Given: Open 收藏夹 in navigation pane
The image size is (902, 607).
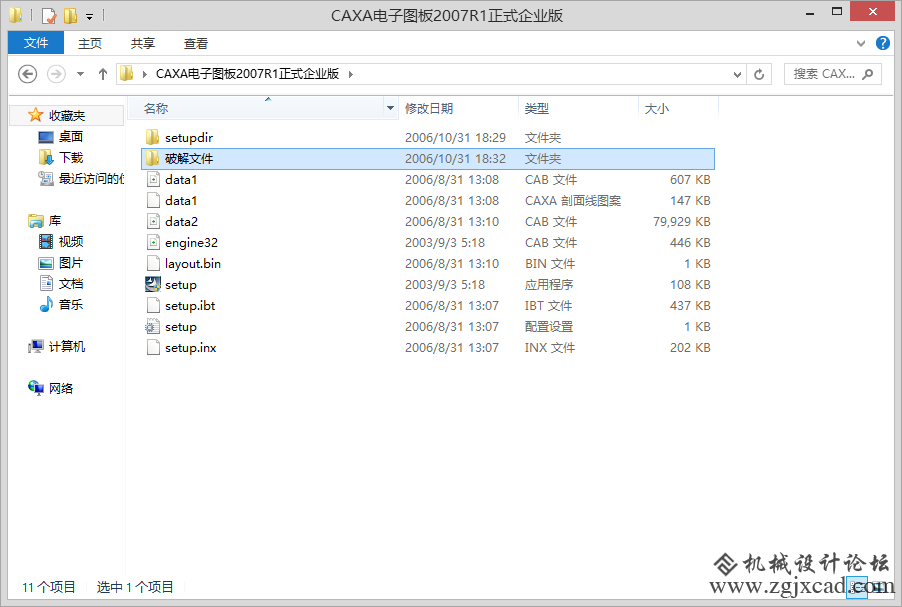Looking at the screenshot, I should 67,115.
